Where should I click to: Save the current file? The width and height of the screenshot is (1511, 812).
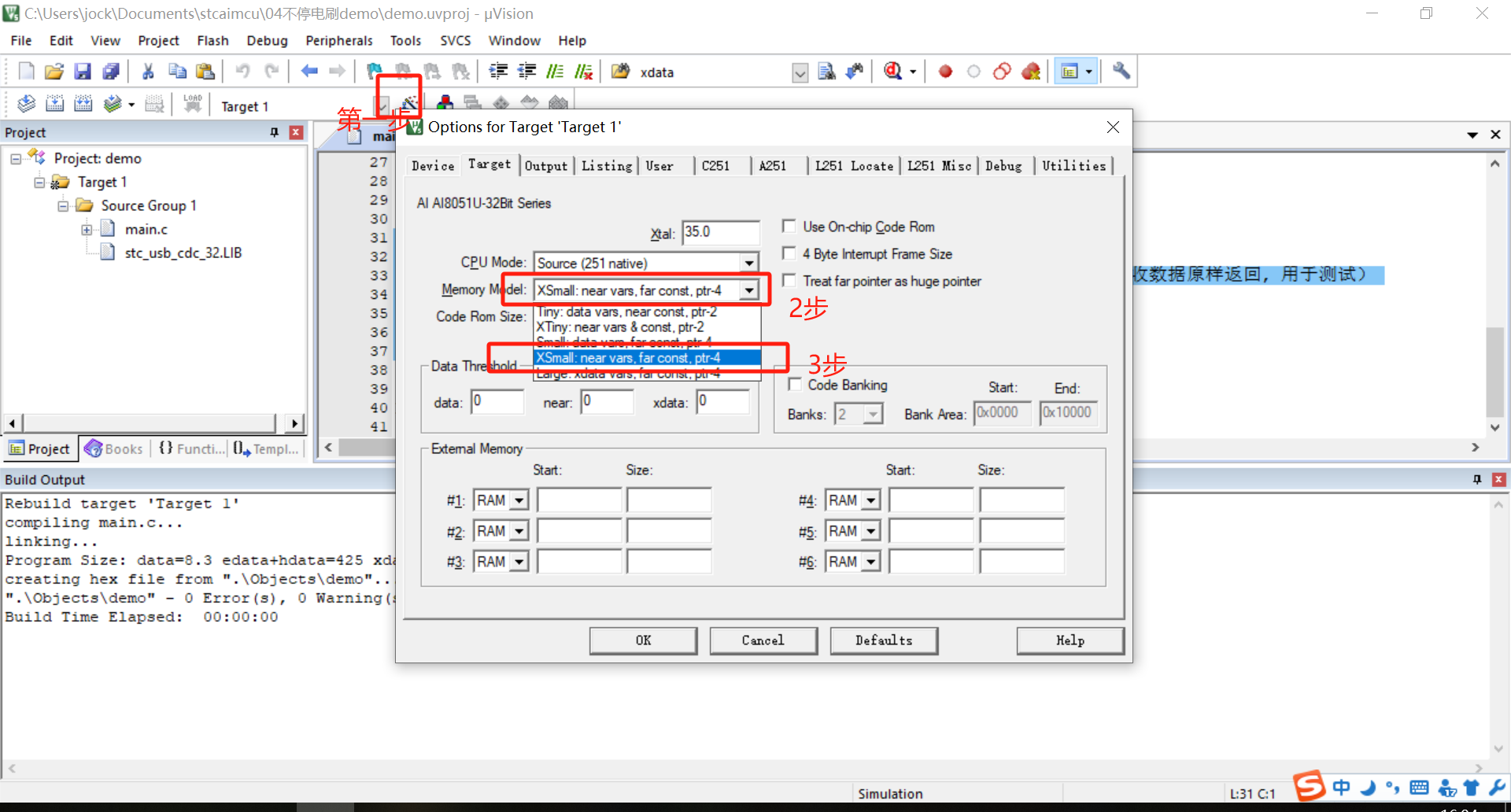[x=83, y=72]
